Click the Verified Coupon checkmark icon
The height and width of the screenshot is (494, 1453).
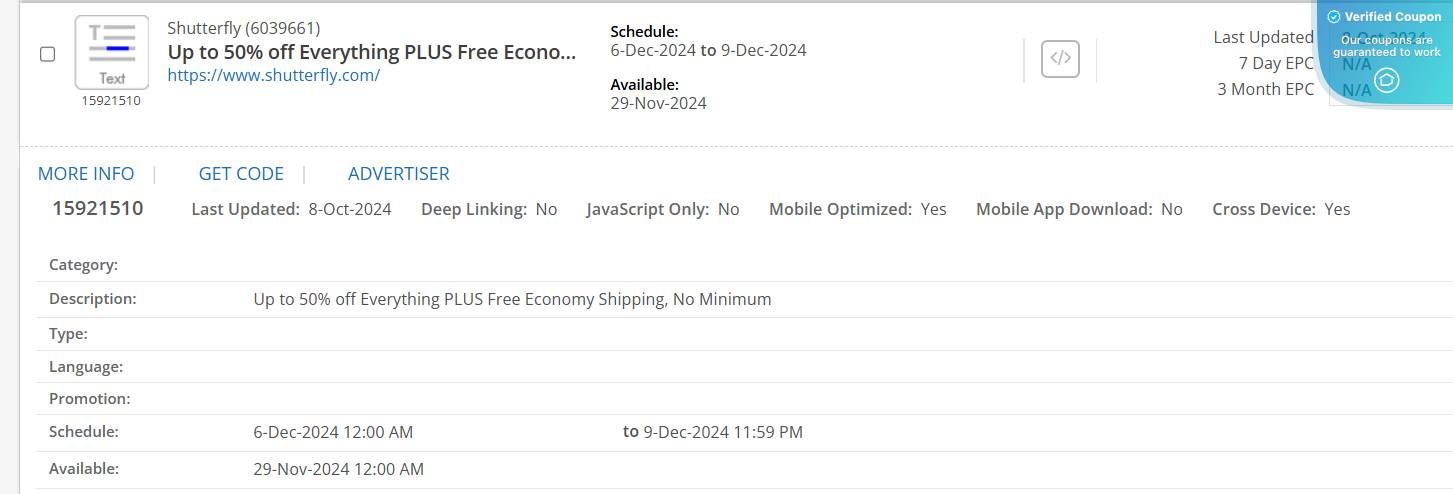click(x=1333, y=17)
